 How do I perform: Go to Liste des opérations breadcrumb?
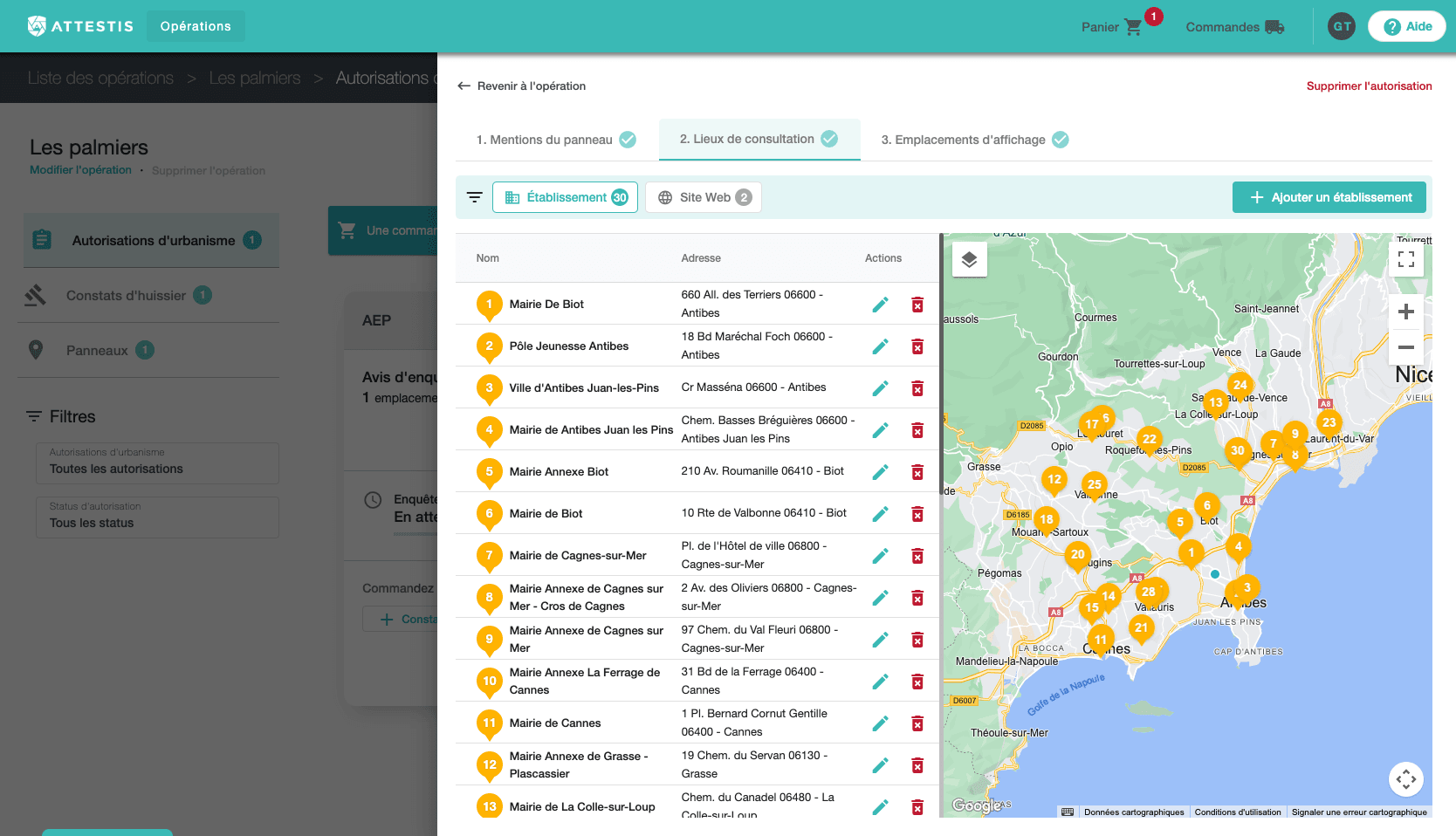(100, 78)
